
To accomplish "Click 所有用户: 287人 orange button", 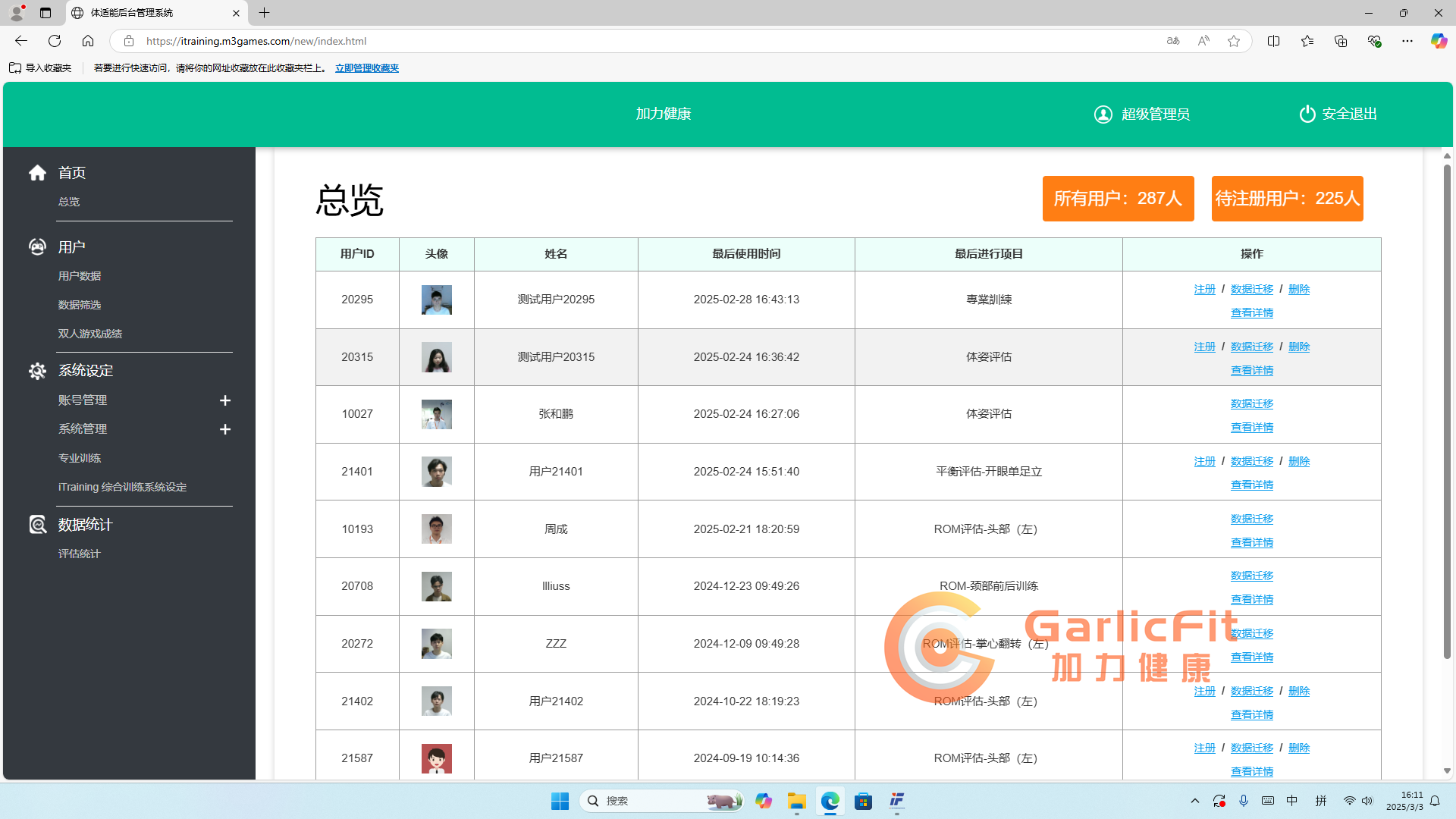I will coord(1118,199).
